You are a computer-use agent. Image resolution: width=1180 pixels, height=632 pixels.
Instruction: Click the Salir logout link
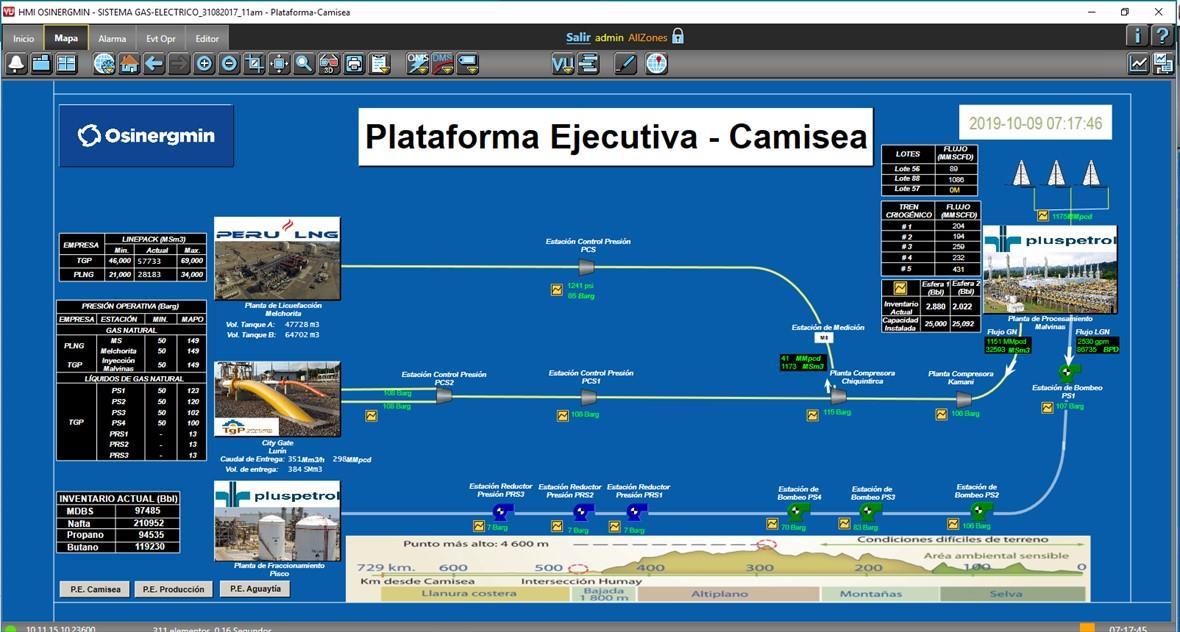pyautogui.click(x=578, y=38)
